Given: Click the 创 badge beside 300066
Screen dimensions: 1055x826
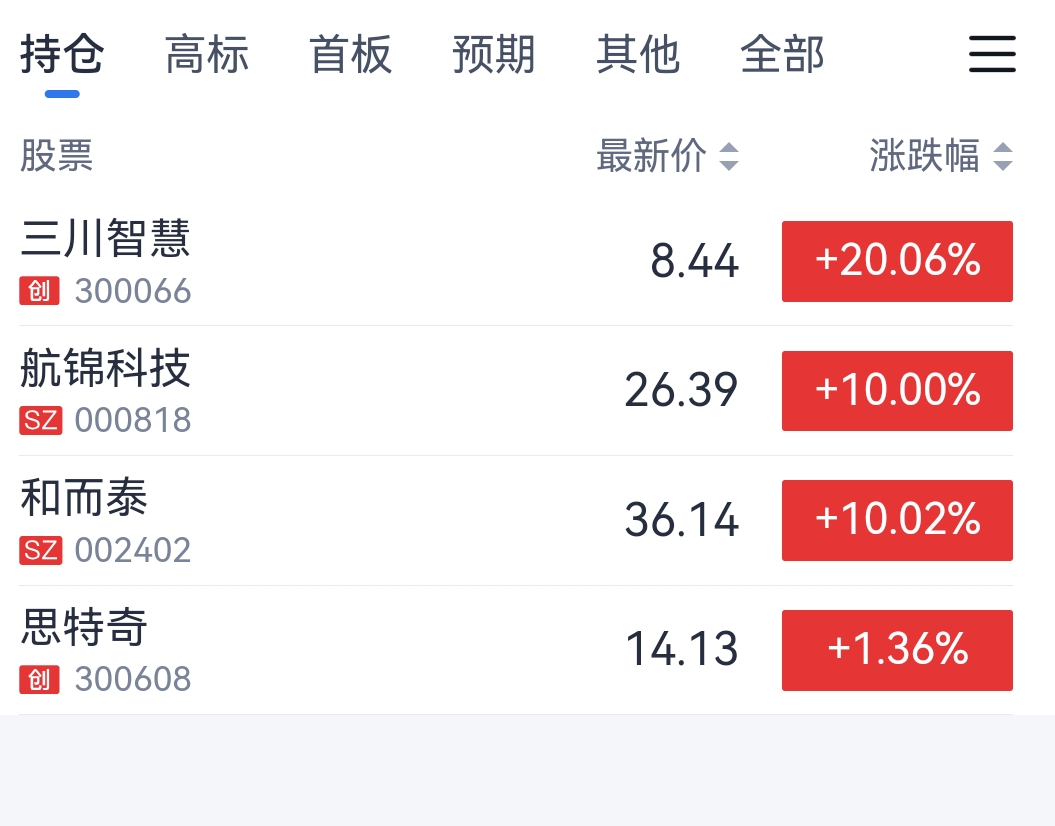Looking at the screenshot, I should point(39,291).
